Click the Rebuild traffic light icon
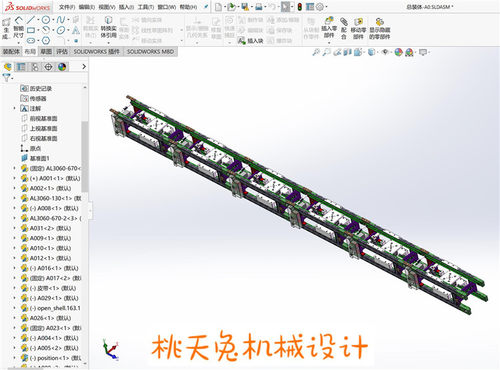 [300, 7]
